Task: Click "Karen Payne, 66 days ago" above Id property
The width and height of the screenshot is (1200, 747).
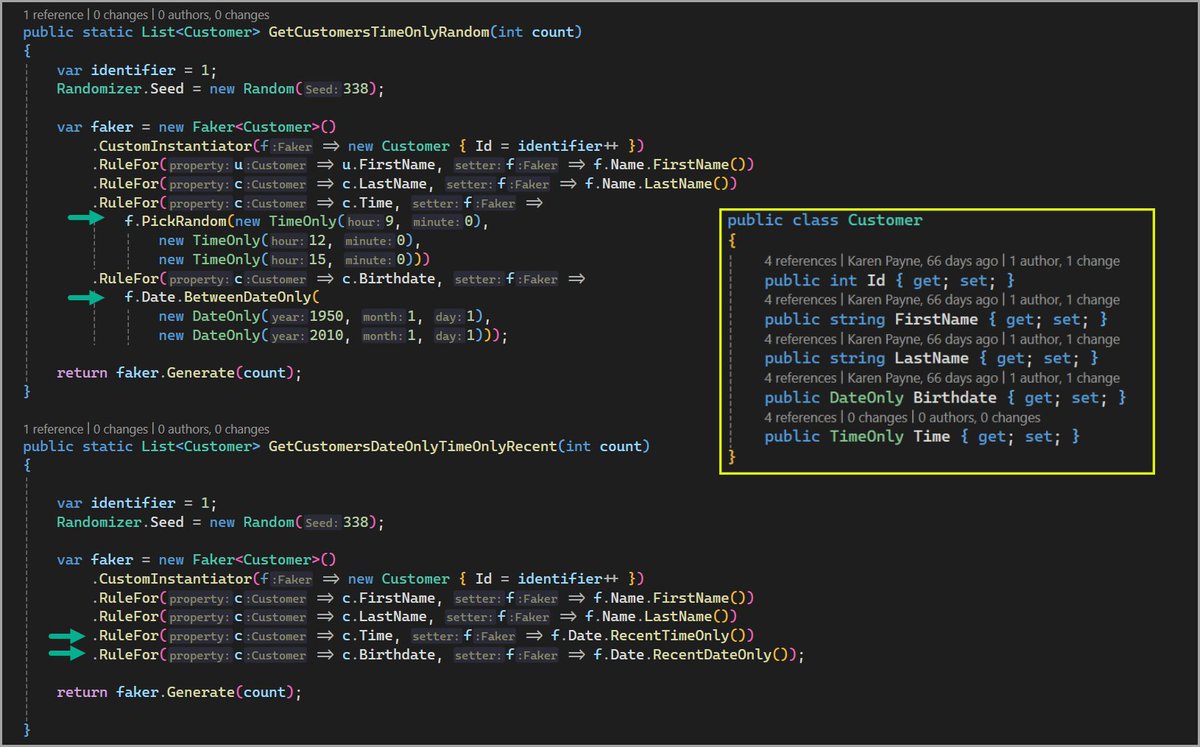Action: pyautogui.click(x=922, y=261)
